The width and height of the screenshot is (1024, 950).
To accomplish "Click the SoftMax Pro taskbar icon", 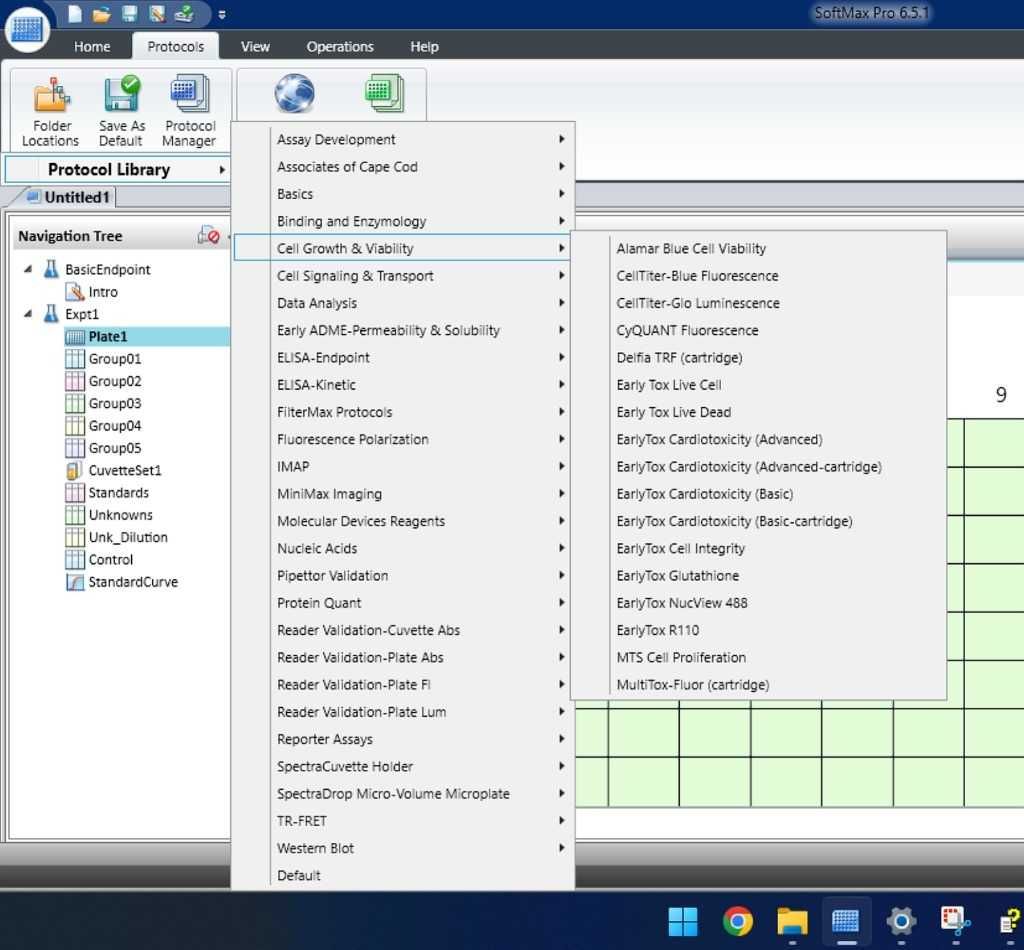I will (846, 921).
